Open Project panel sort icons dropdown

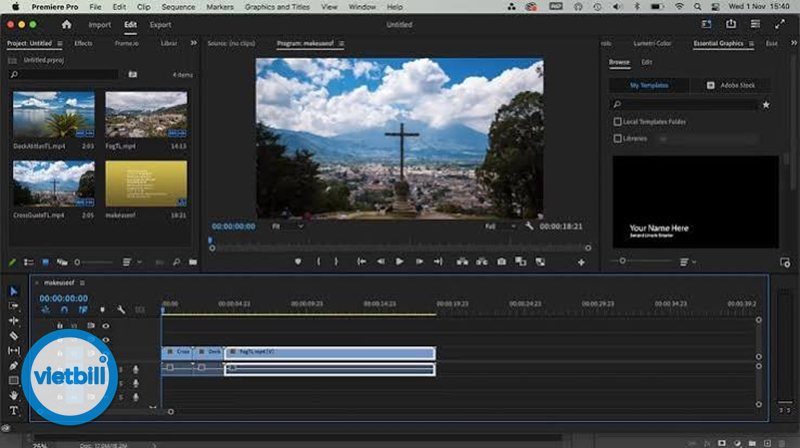(x=132, y=262)
